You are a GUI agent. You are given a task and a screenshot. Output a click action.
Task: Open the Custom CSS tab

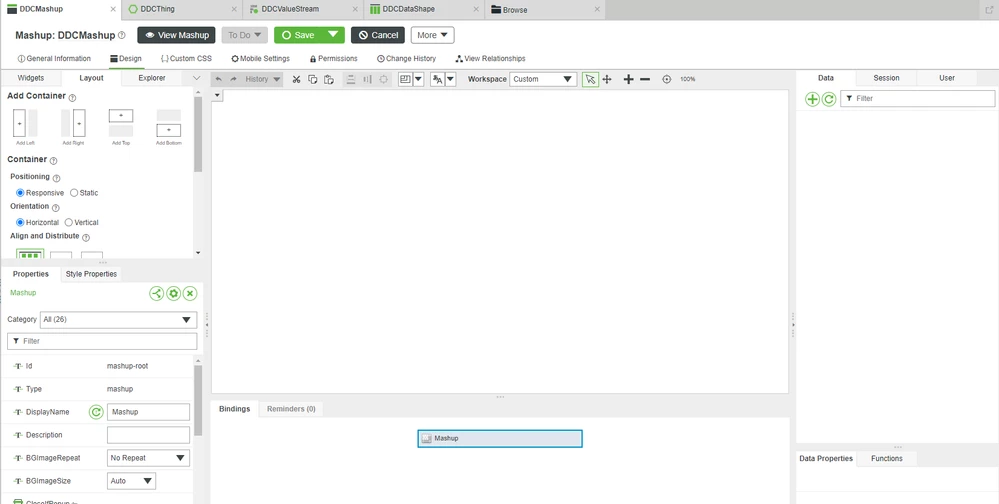click(x=186, y=59)
